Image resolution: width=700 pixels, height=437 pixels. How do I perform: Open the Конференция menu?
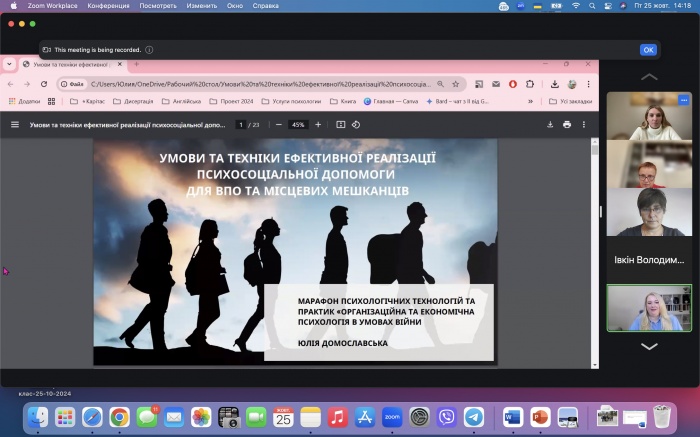(x=108, y=6)
